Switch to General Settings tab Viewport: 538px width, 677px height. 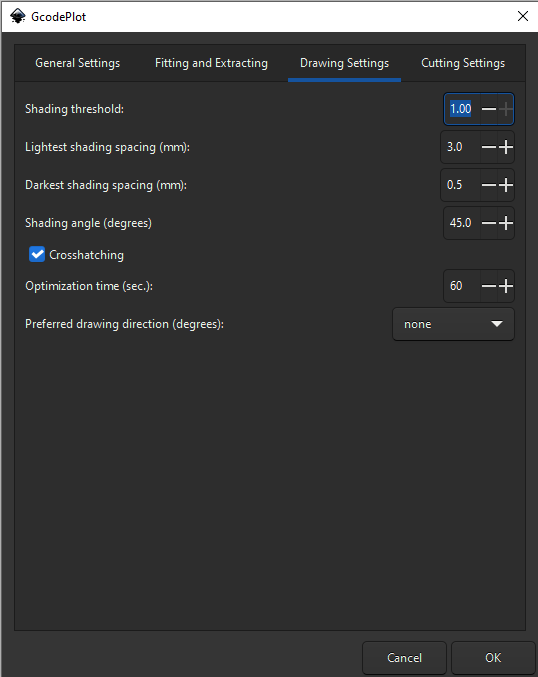pyautogui.click(x=78, y=63)
